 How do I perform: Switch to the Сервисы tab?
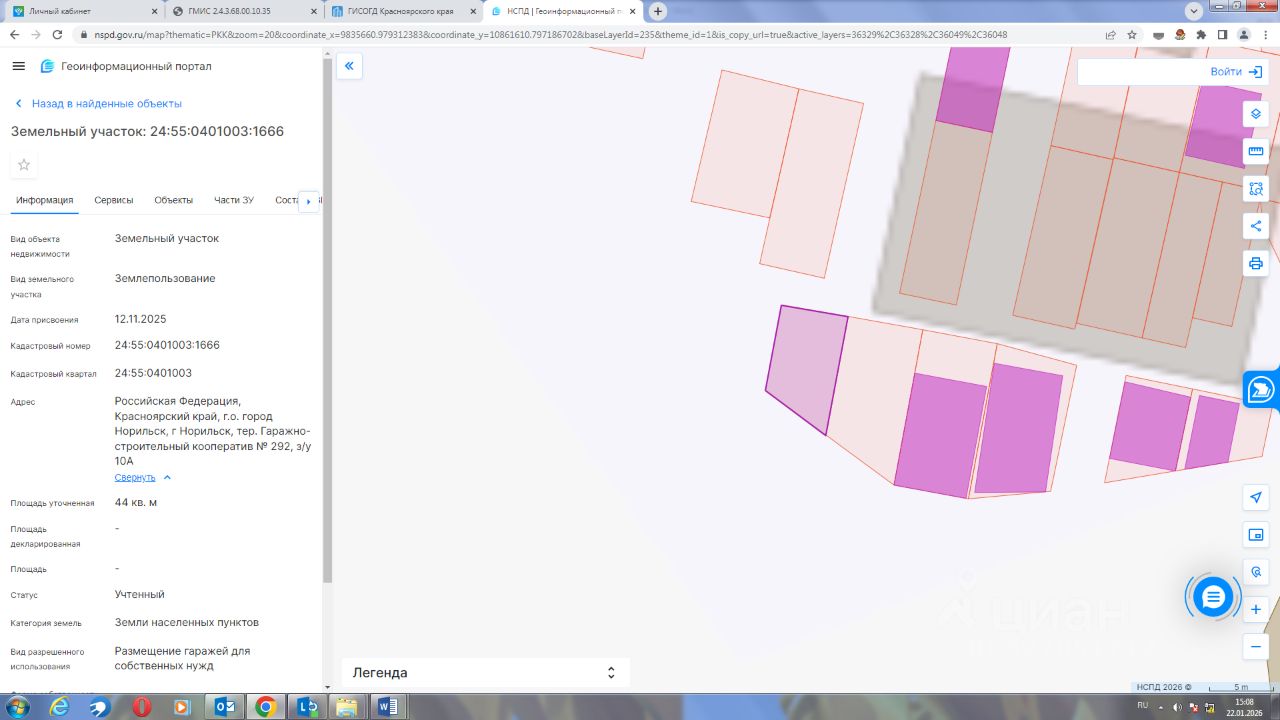click(113, 200)
